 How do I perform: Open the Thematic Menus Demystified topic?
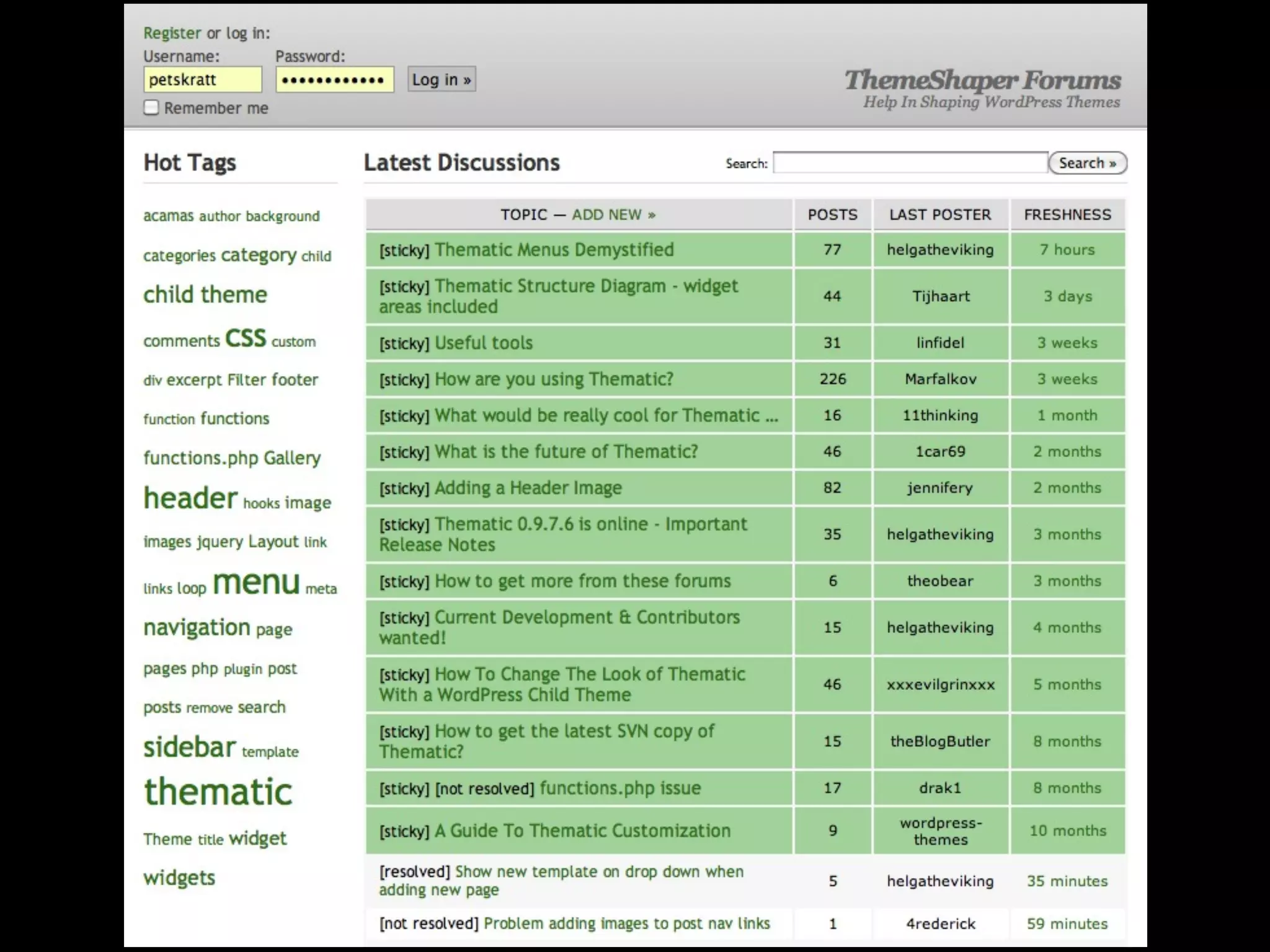(x=554, y=250)
